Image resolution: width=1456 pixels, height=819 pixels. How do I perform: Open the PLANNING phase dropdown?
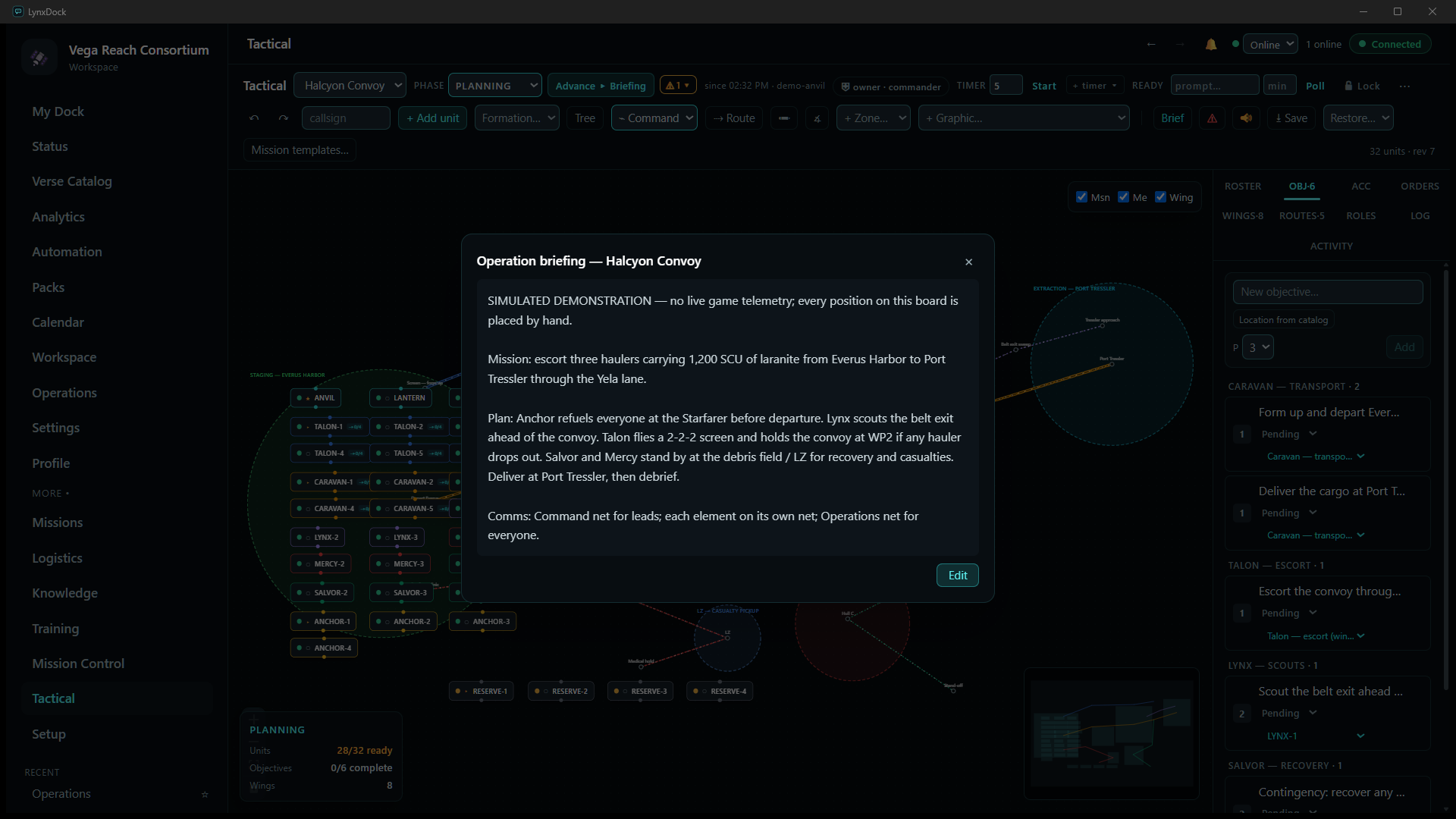494,86
